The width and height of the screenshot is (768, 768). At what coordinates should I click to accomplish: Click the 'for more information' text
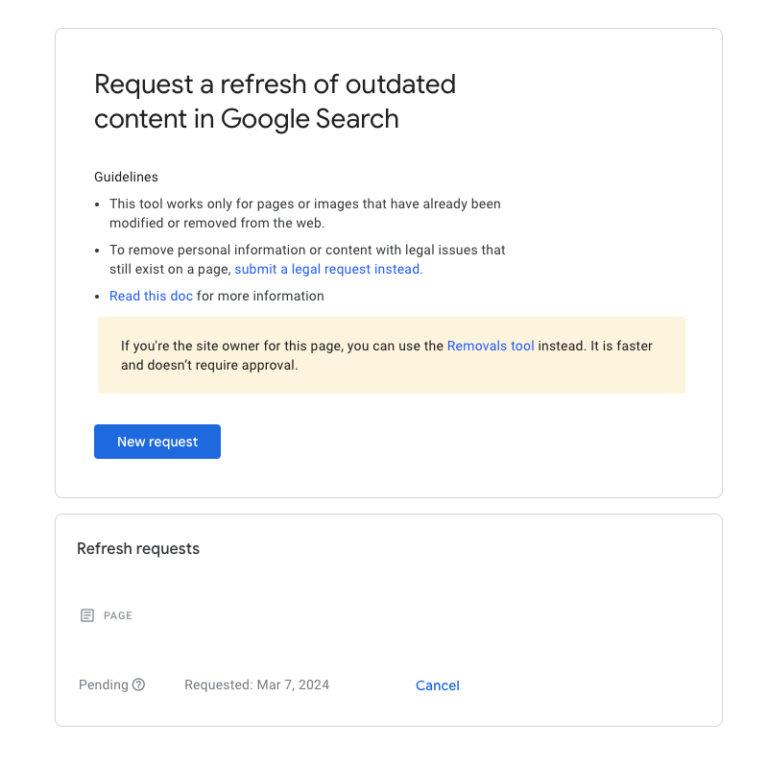click(260, 296)
